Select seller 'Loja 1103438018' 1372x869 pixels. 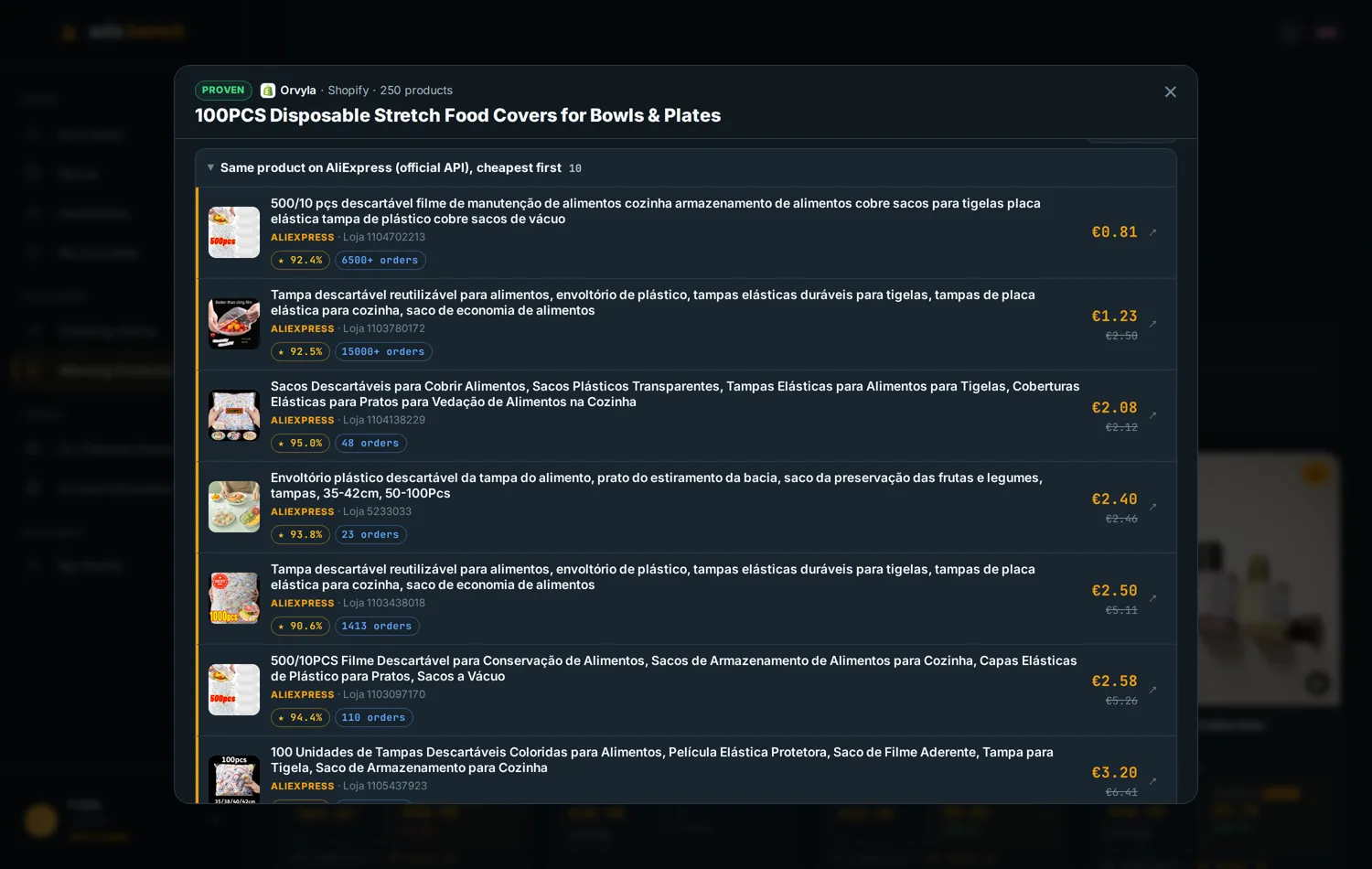(384, 603)
